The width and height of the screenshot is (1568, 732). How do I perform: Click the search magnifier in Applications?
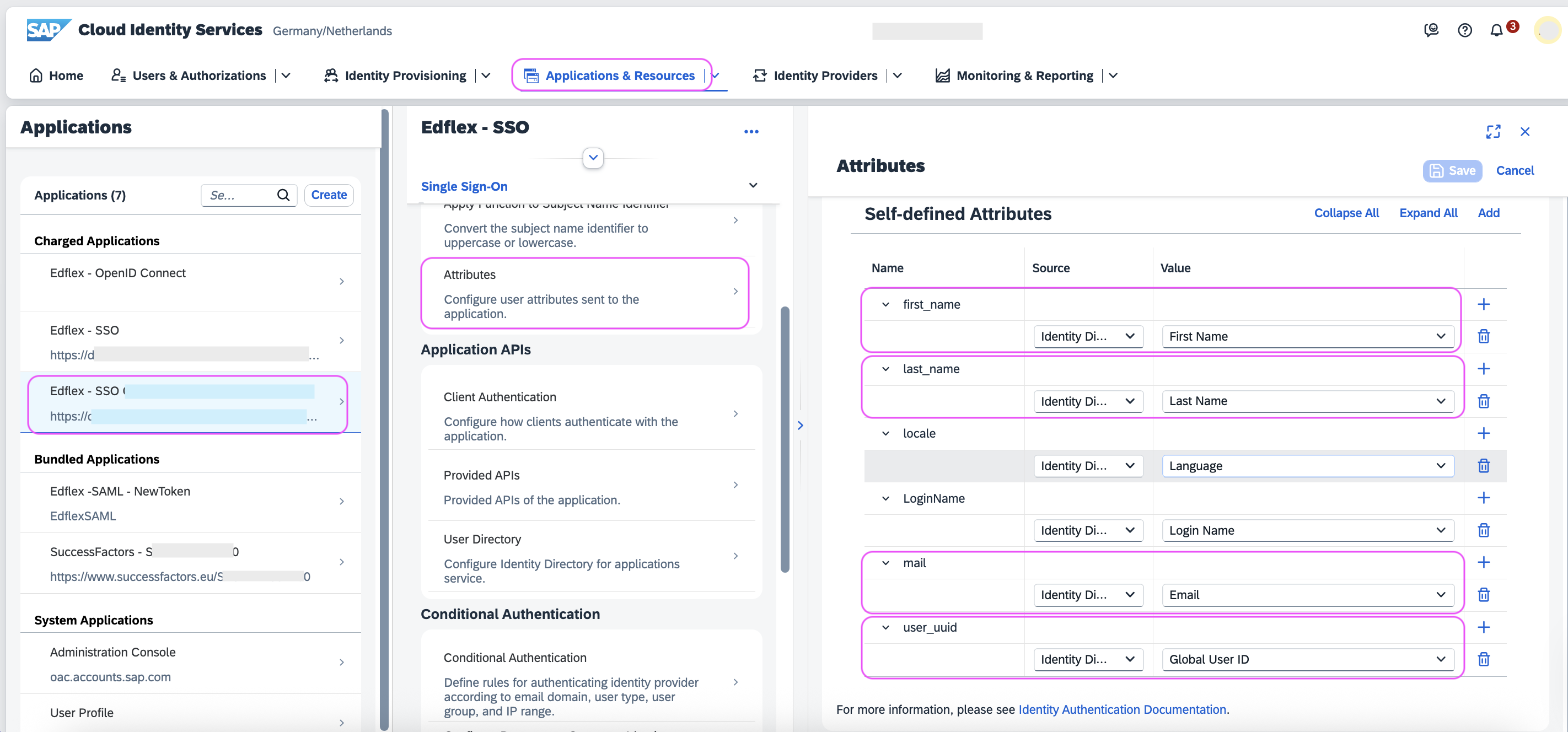[283, 195]
